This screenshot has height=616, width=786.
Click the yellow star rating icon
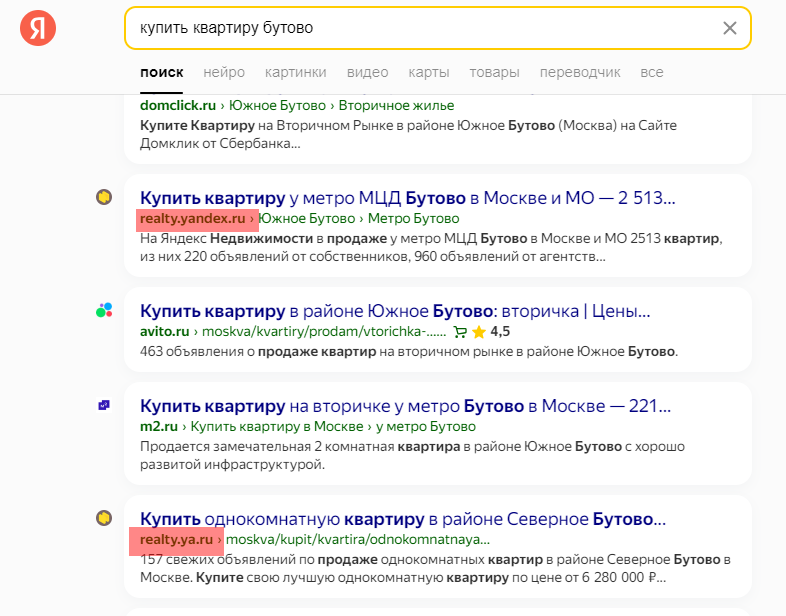479,332
